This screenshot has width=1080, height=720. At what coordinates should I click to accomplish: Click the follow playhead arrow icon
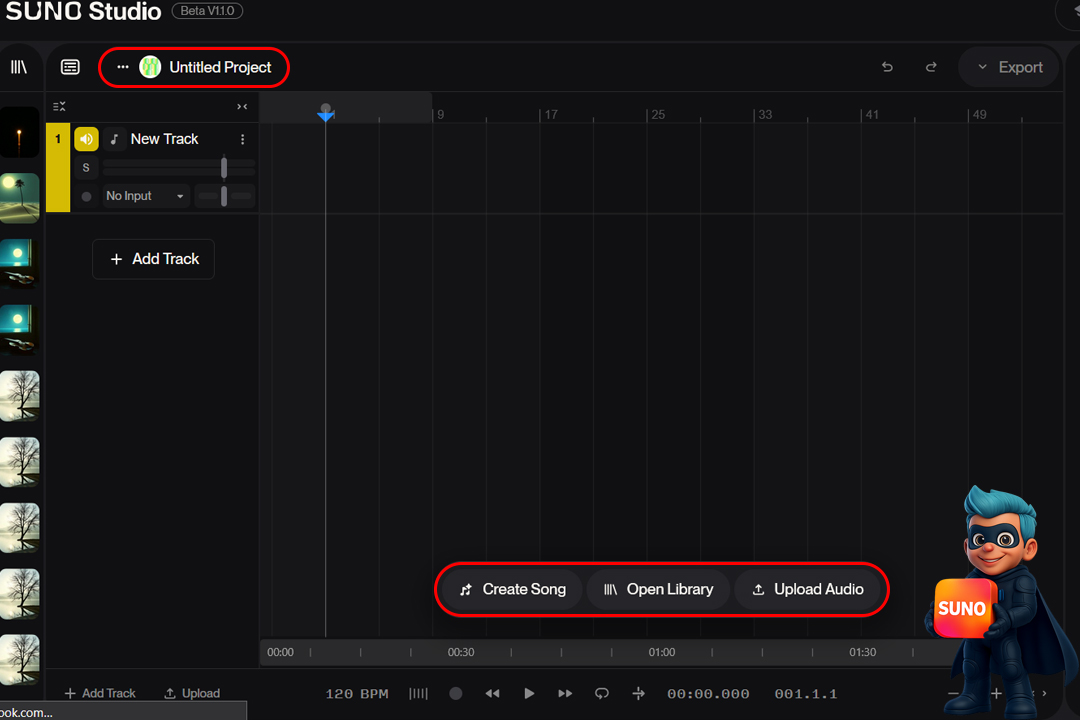(x=638, y=693)
